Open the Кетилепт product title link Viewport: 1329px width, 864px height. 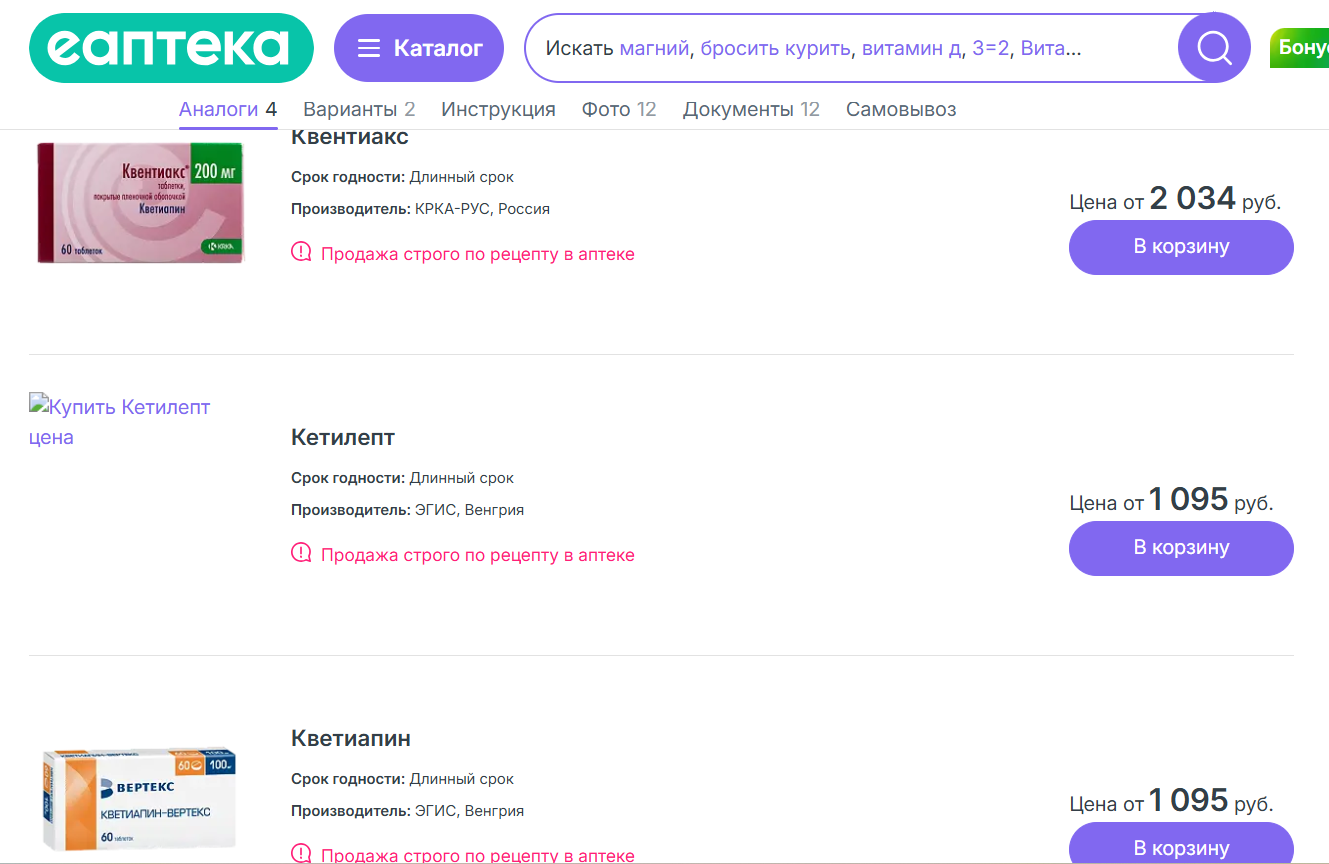[x=343, y=437]
